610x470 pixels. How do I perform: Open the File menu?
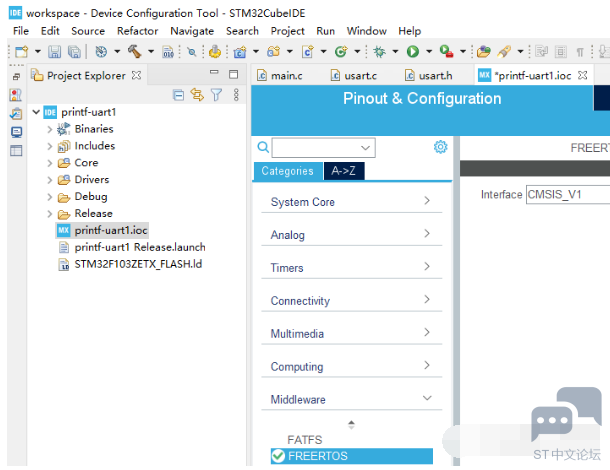tap(21, 31)
